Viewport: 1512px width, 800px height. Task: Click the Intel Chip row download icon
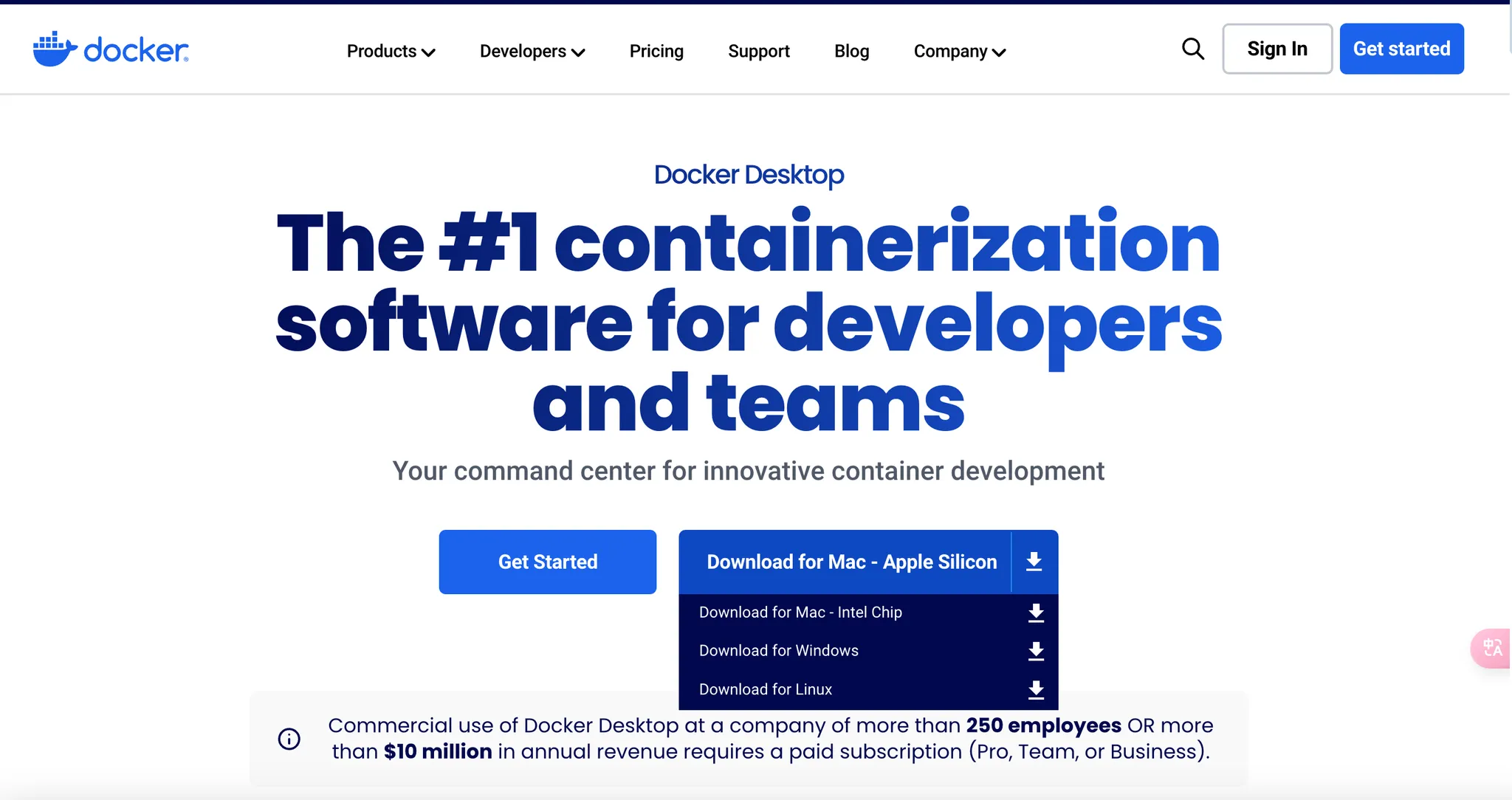[1036, 613]
